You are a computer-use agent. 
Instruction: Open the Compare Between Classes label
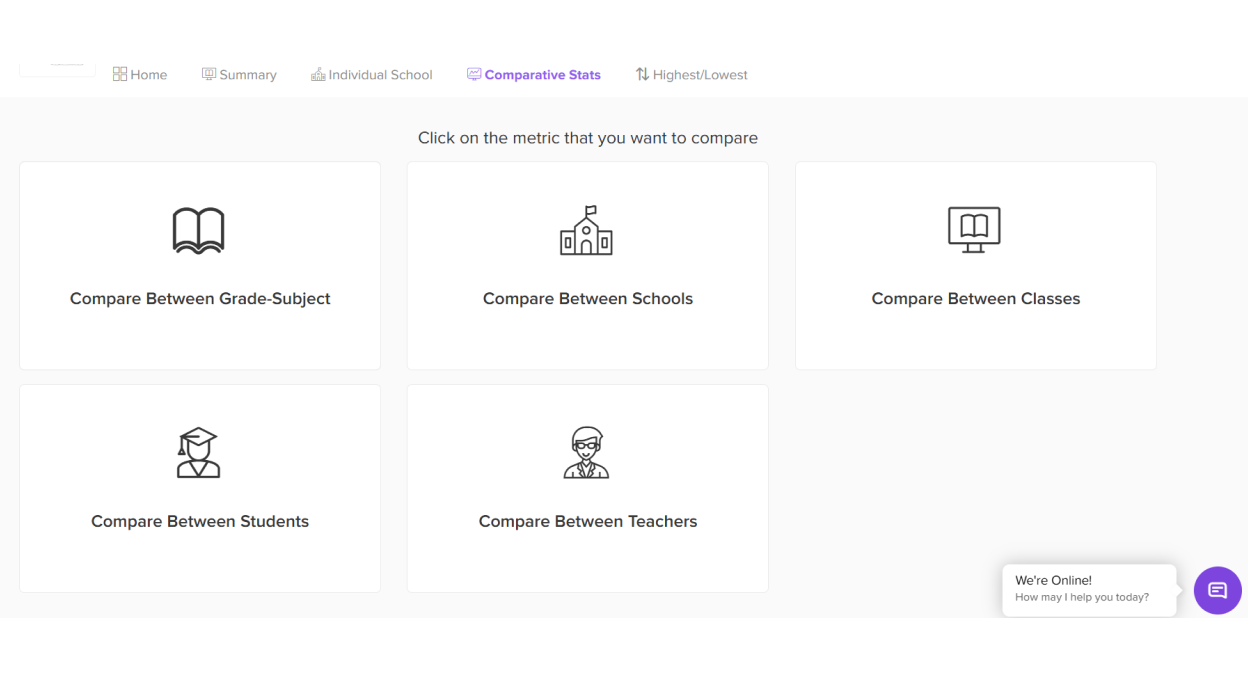pyautogui.click(x=976, y=299)
